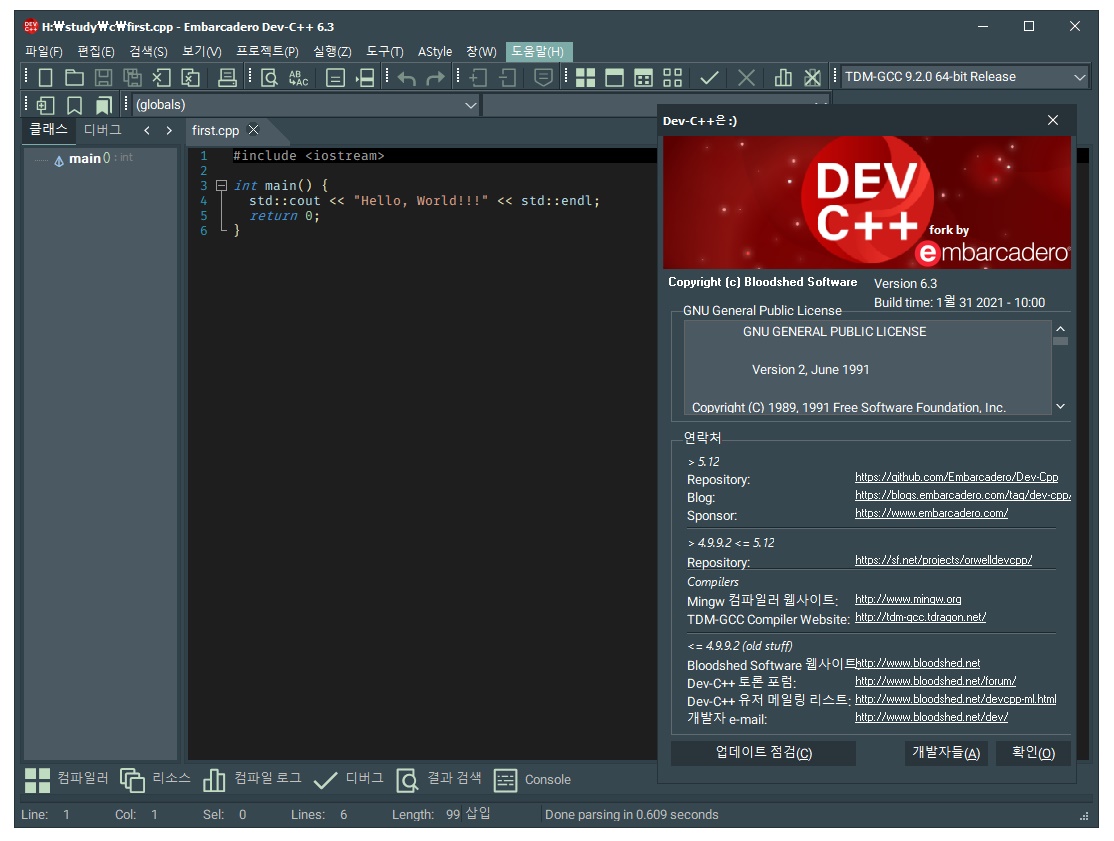Click the license box scroll-down arrow

[1060, 406]
